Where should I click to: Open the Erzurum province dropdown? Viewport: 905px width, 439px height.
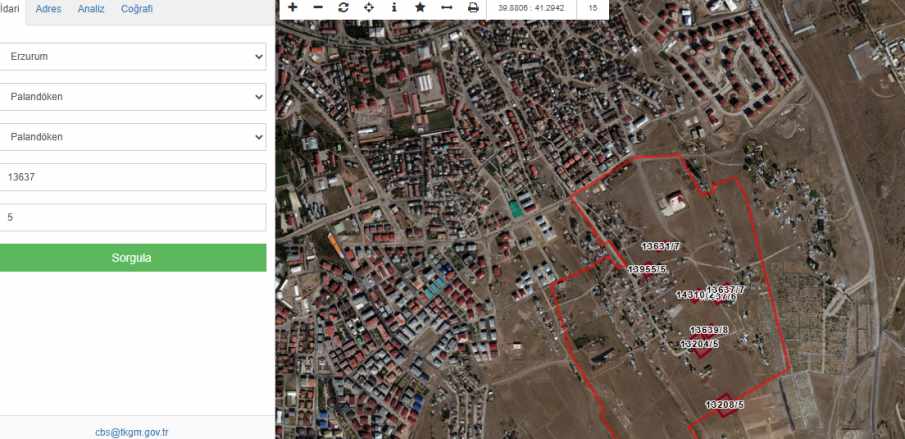(132, 57)
